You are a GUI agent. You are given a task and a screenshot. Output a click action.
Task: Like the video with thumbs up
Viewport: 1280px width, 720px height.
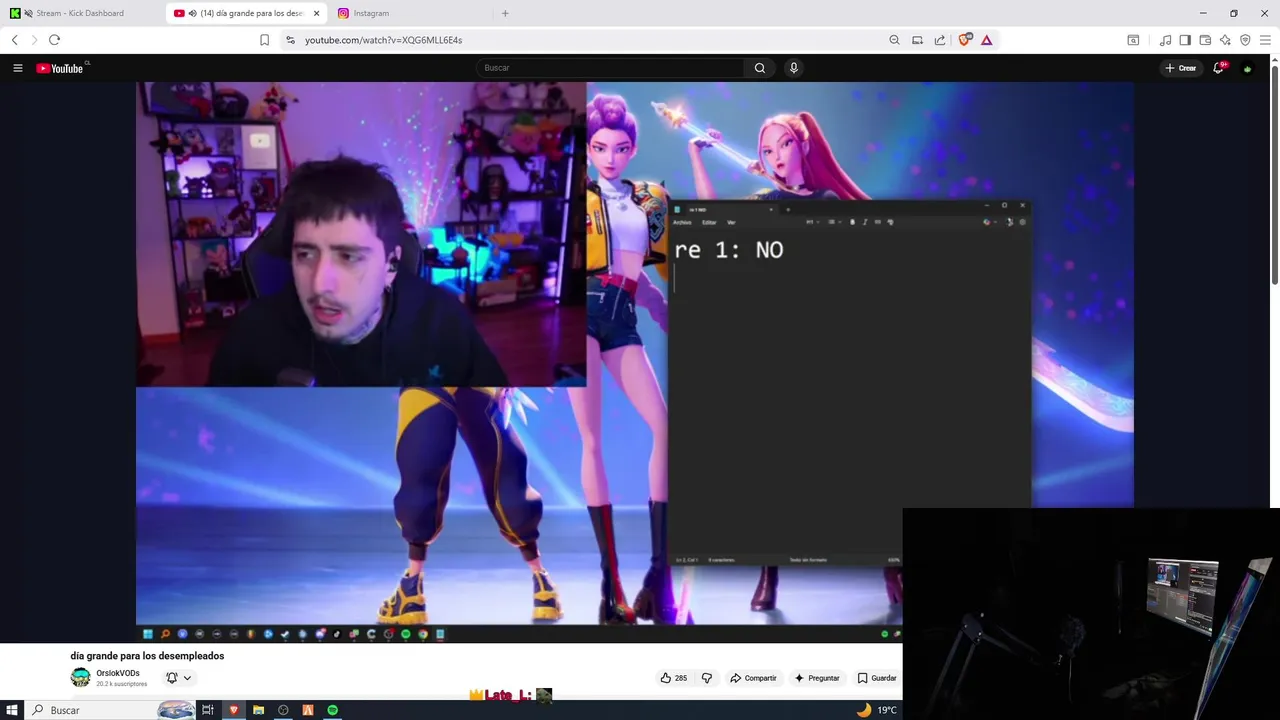coord(673,678)
